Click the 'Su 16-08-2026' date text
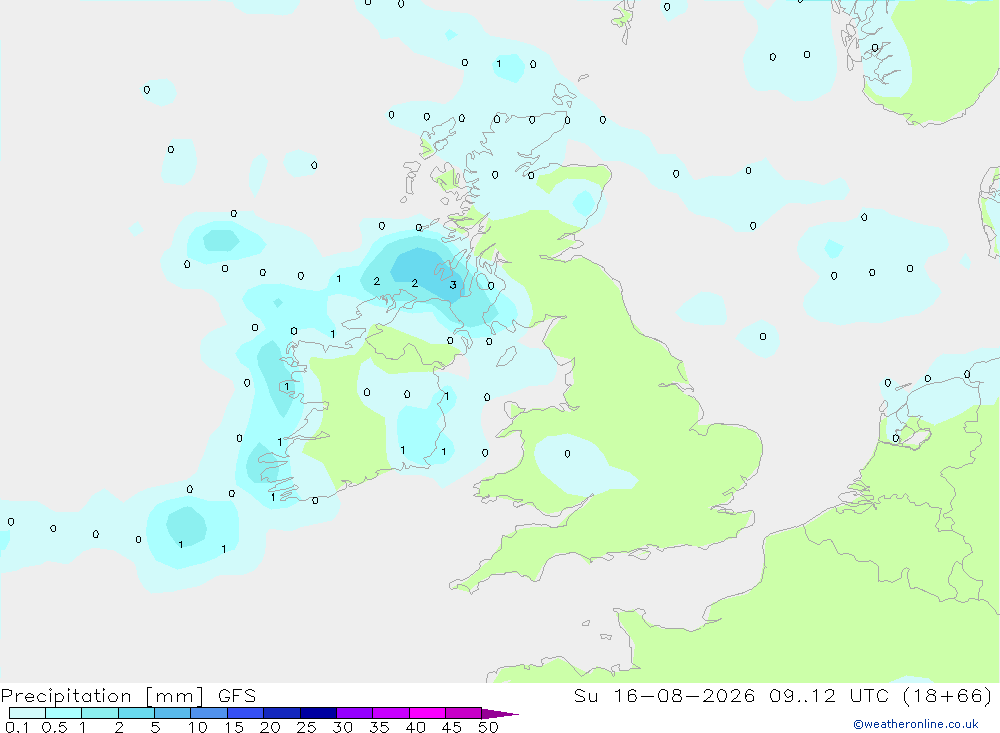The height and width of the screenshot is (733, 1000). click(664, 696)
